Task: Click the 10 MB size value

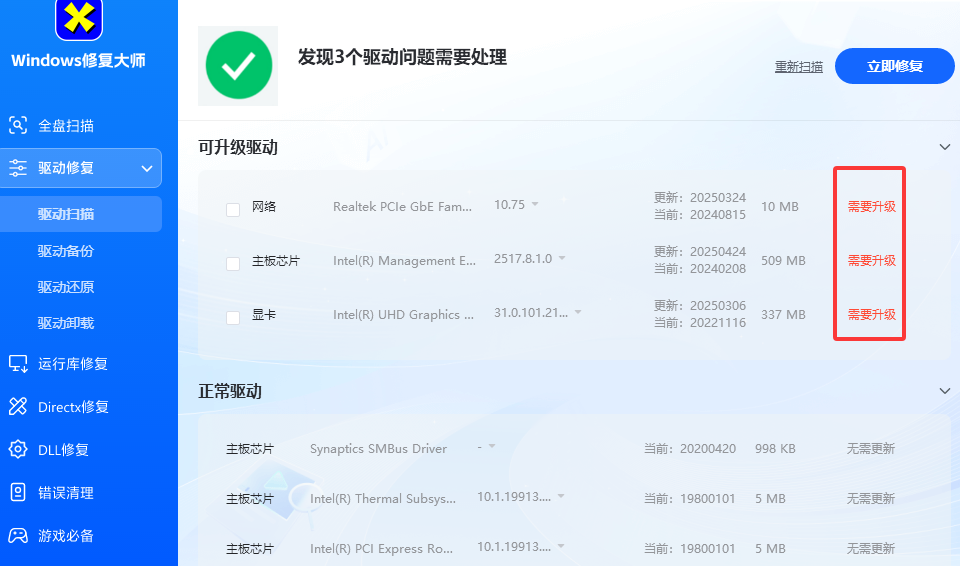Action: tap(780, 206)
